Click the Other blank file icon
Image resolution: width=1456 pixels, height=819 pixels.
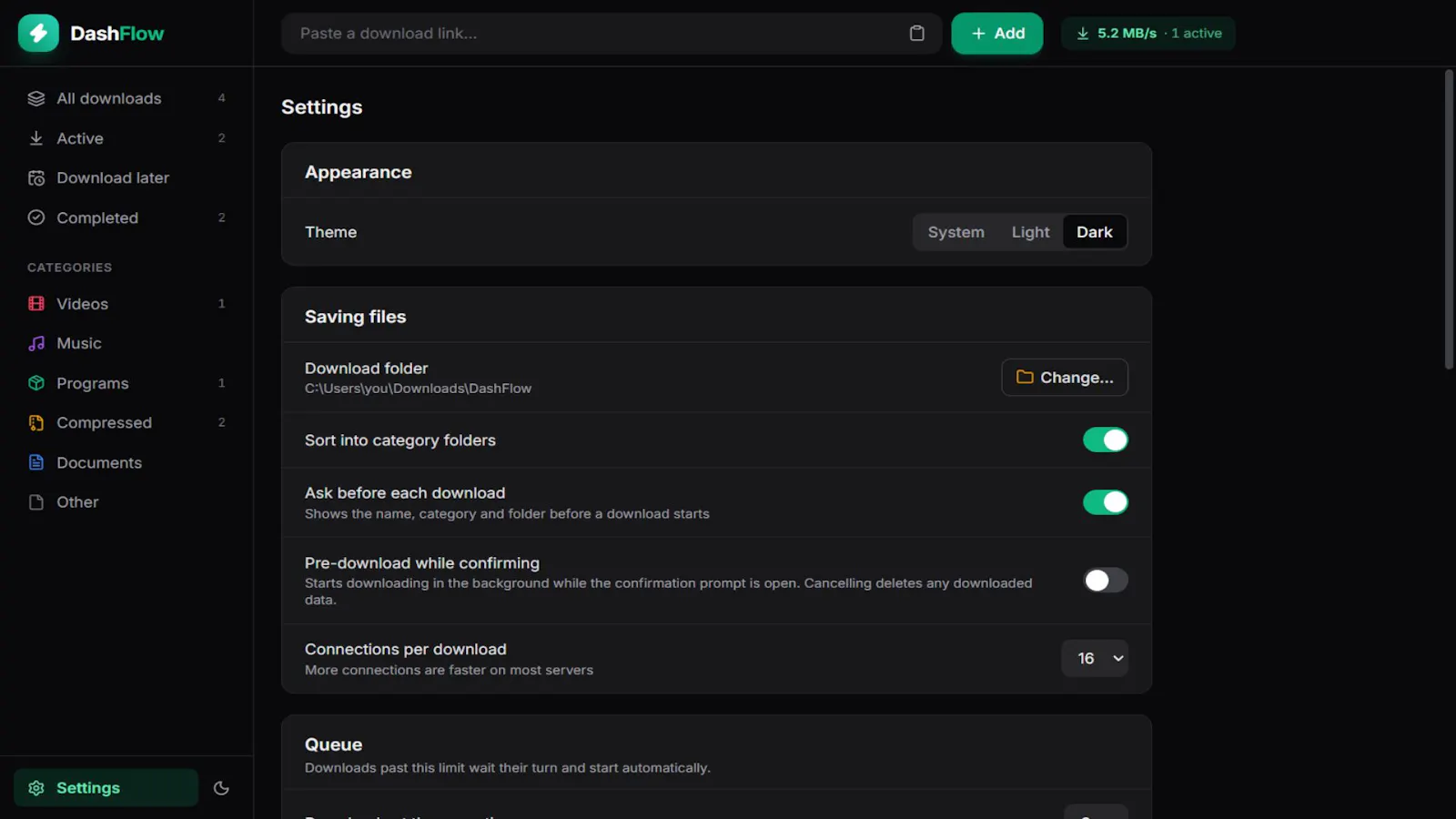point(36,502)
